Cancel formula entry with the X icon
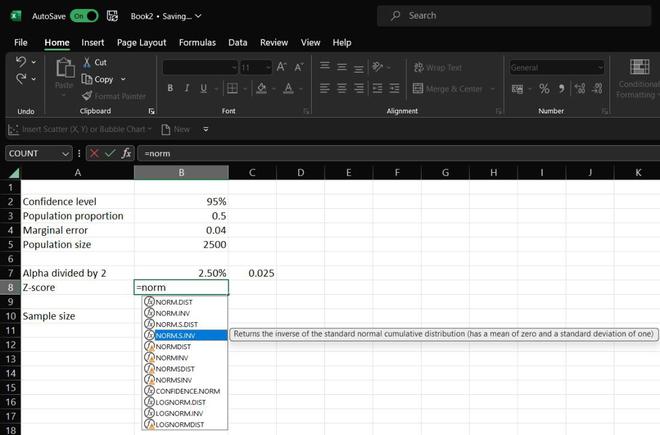Screen dimensions: 660x435 coord(94,153)
